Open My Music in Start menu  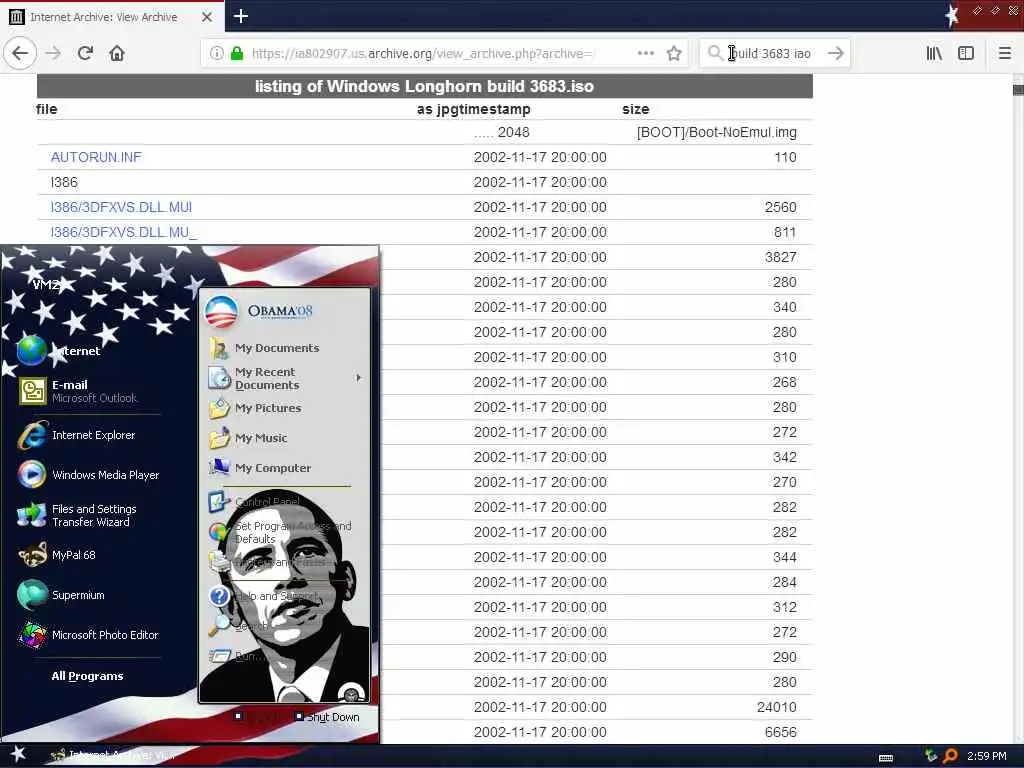coord(248,438)
